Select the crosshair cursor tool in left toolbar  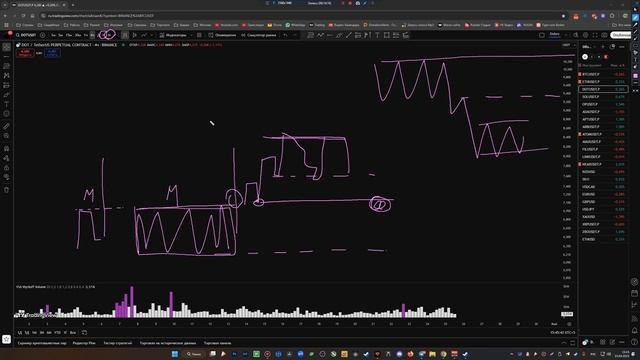click(x=7, y=47)
